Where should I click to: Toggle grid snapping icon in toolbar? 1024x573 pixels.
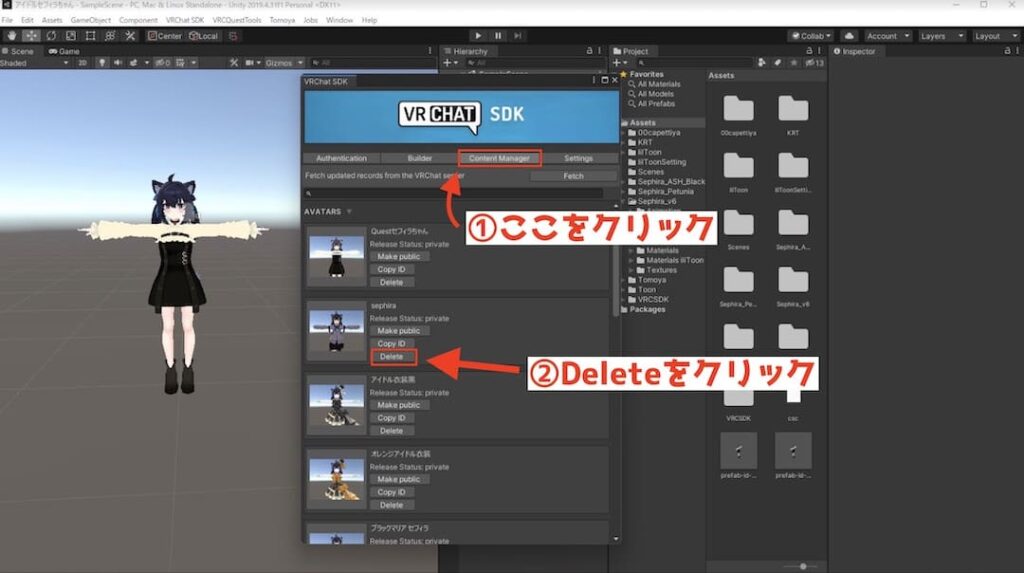(233, 36)
